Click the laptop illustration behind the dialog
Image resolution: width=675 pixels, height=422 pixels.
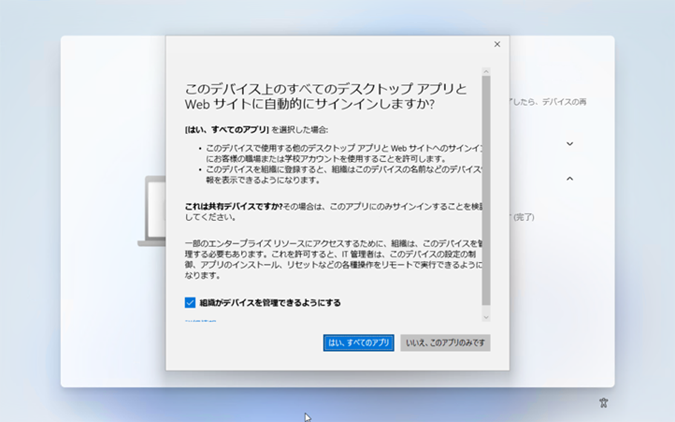[x=152, y=211]
